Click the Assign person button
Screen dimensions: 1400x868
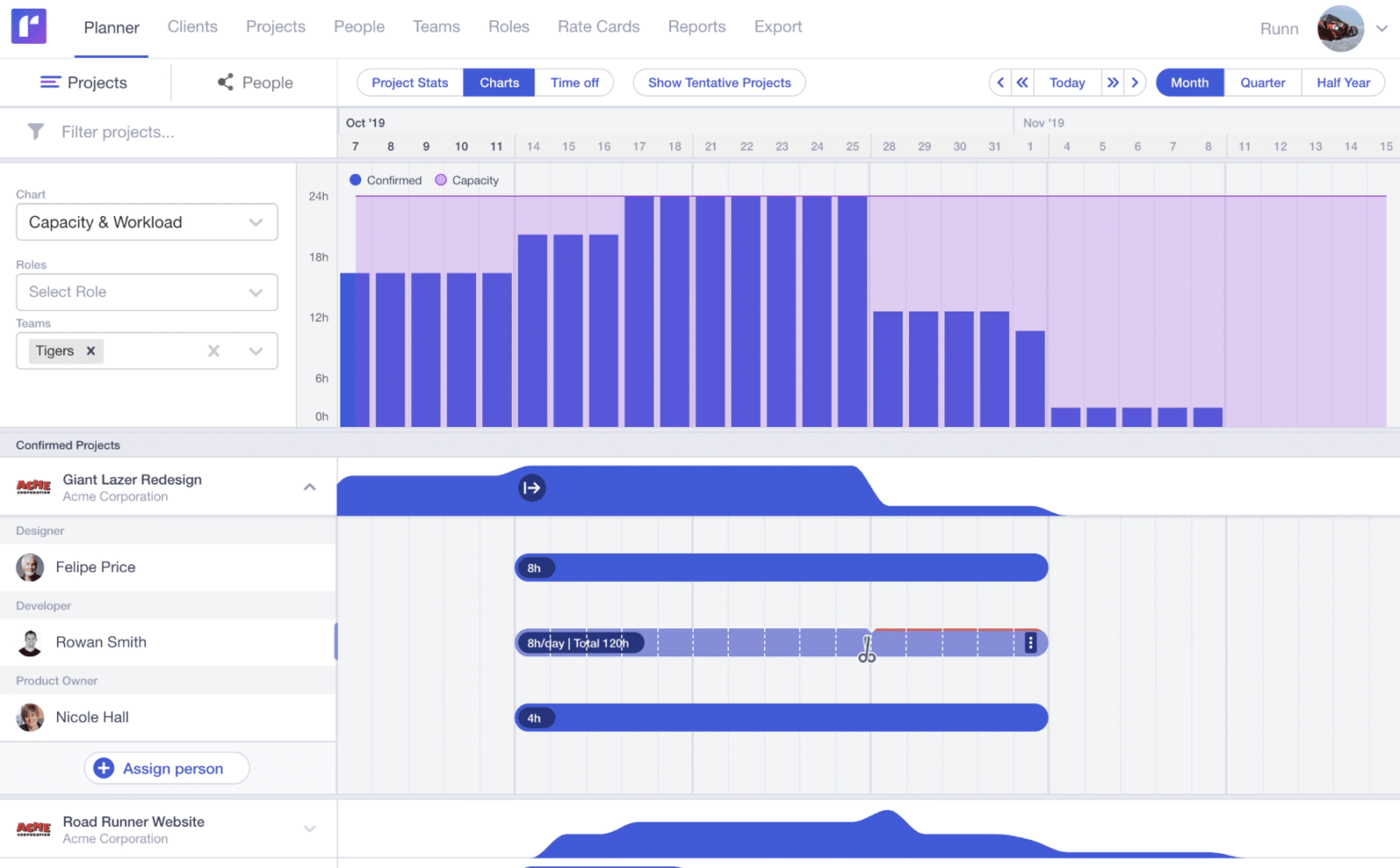(x=166, y=767)
